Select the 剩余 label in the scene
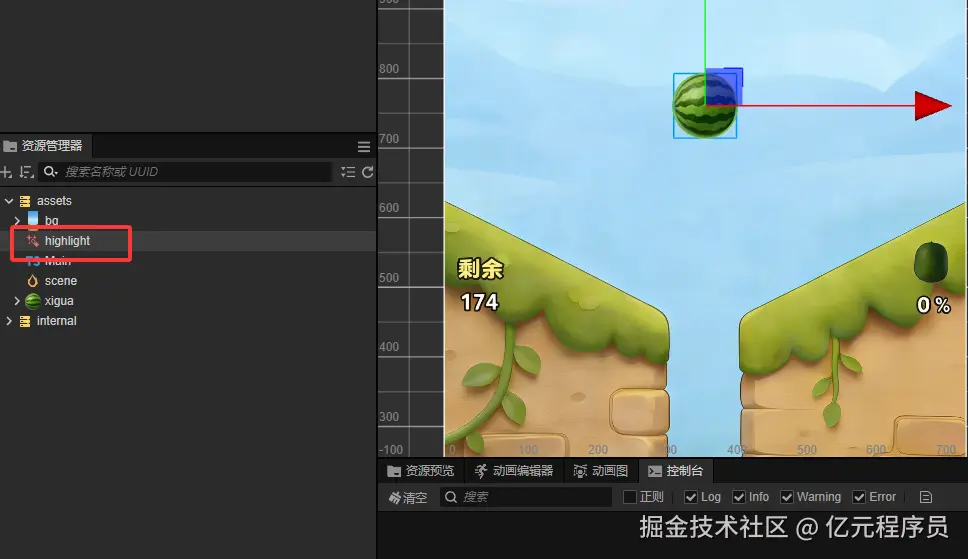Image resolution: width=968 pixels, height=559 pixels. (x=480, y=269)
